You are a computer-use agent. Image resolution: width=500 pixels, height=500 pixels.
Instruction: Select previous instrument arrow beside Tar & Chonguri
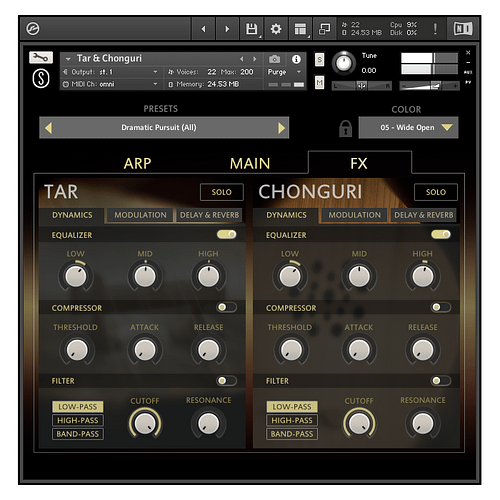pos(242,59)
